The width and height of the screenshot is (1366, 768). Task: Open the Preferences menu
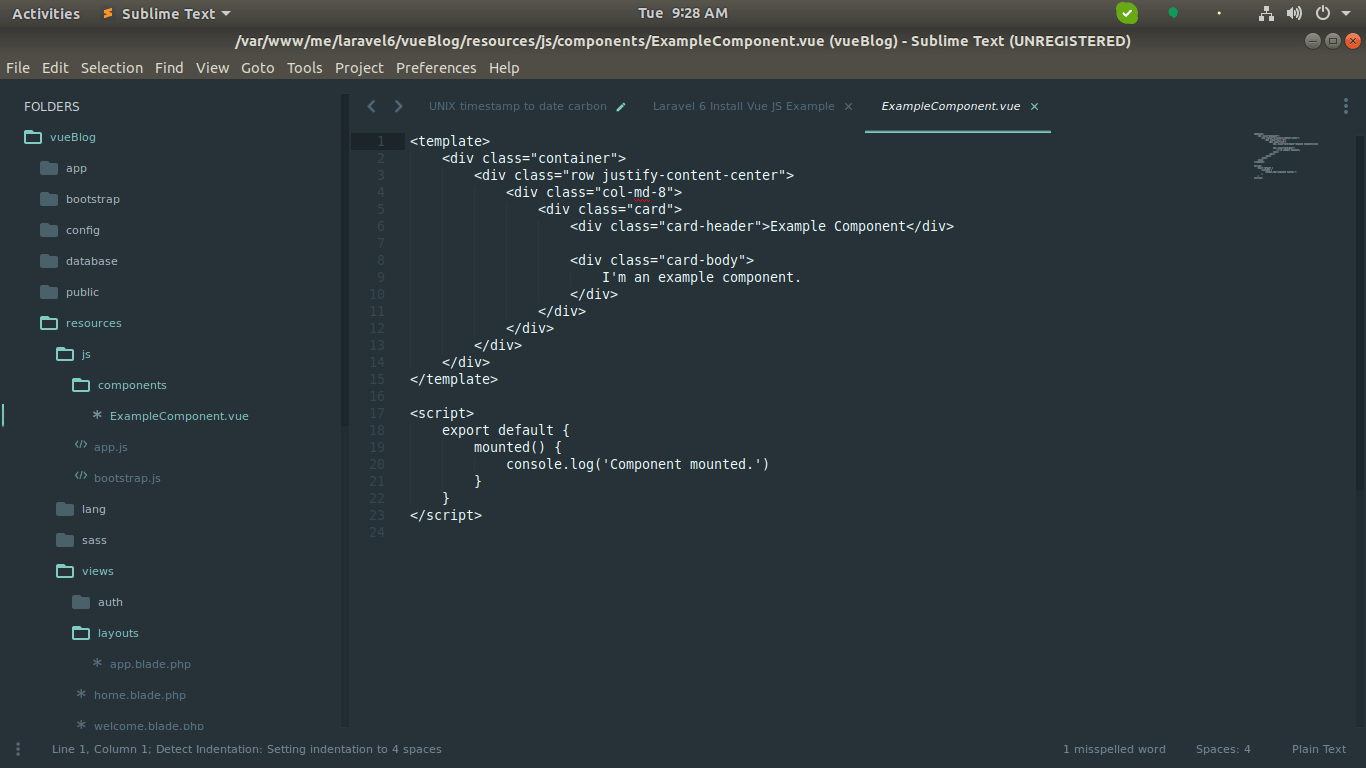coord(436,68)
